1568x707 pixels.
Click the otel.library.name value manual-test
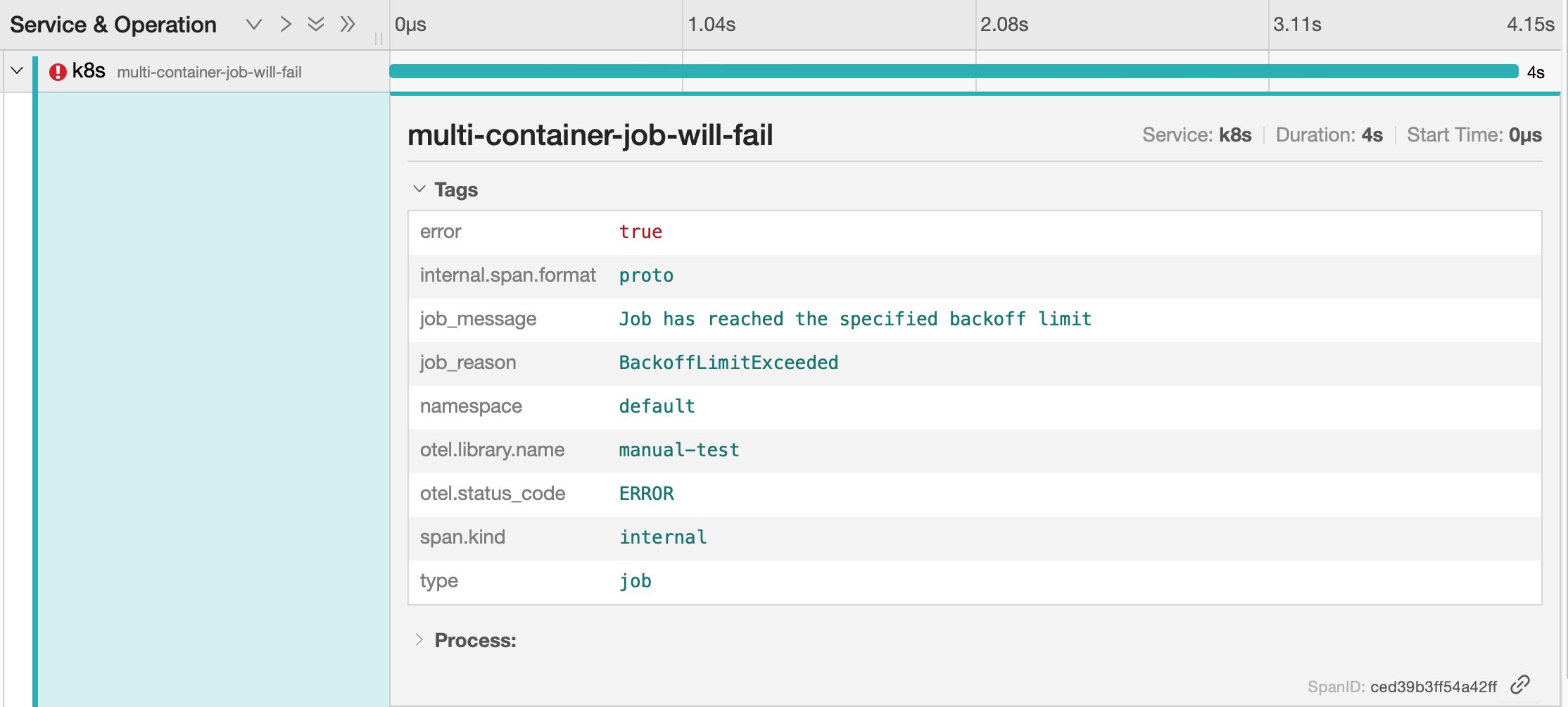(678, 450)
